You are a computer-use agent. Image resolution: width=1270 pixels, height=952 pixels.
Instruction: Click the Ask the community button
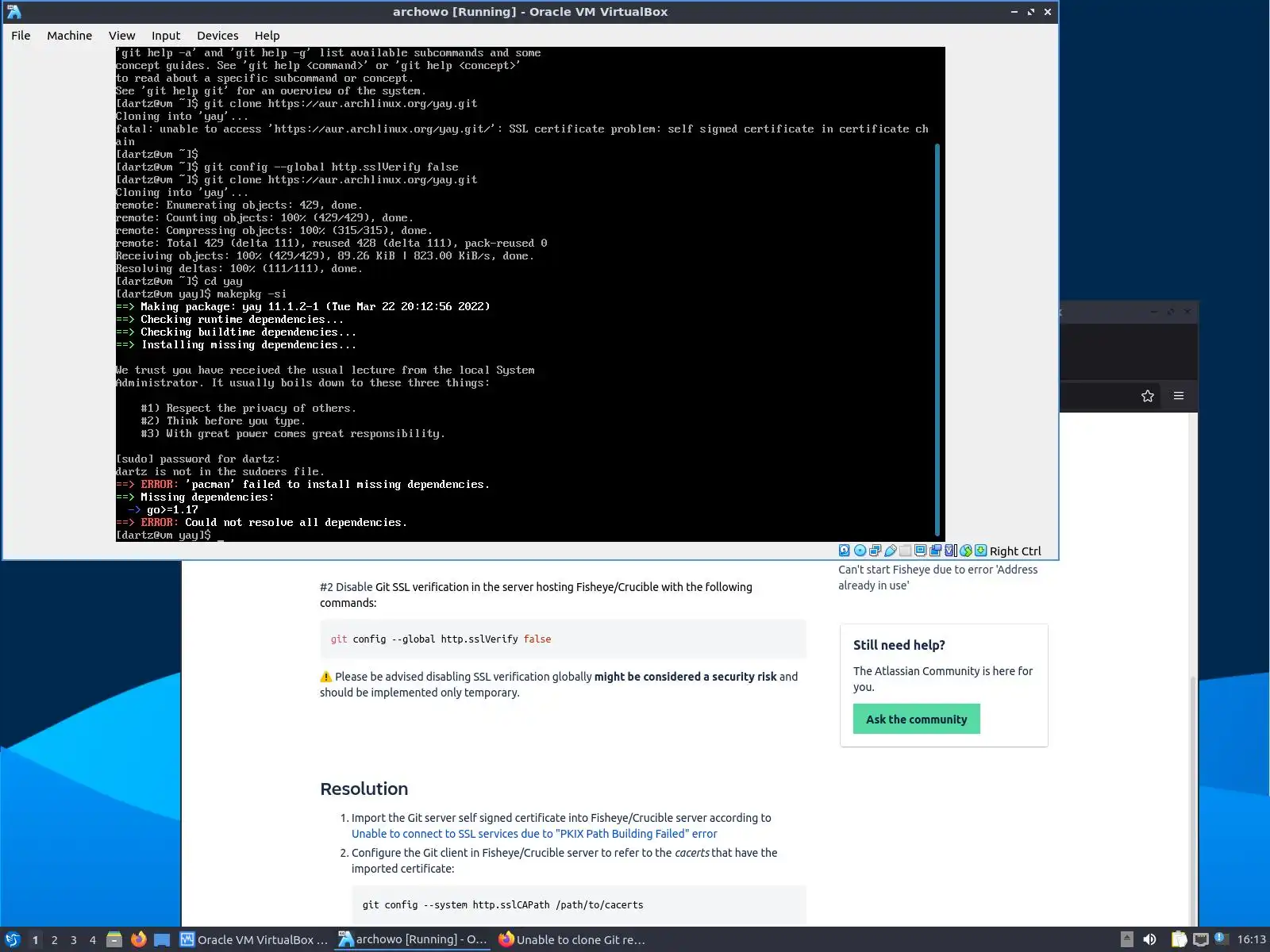coord(916,719)
